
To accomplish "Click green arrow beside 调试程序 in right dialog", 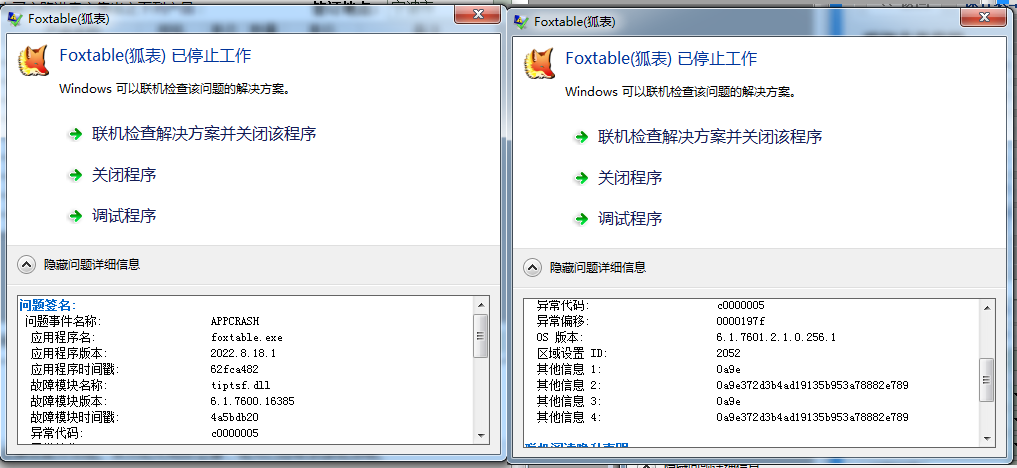I will tap(582, 219).
